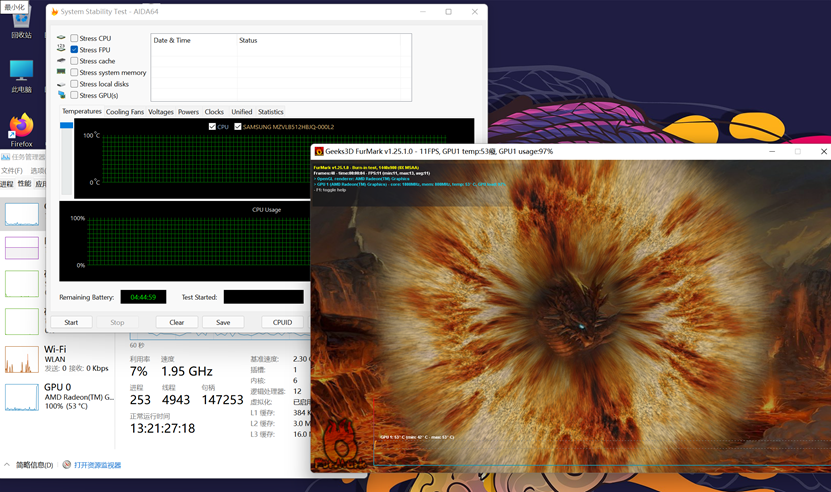Open the 打开资源监视器 link
The height and width of the screenshot is (492, 831).
98,465
